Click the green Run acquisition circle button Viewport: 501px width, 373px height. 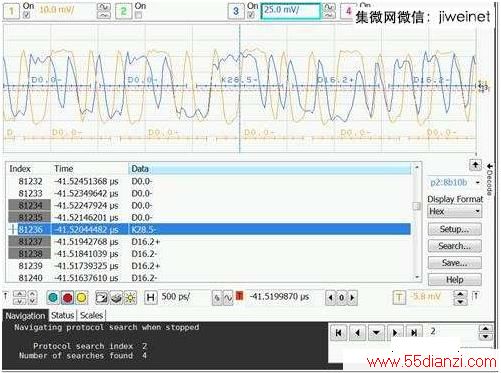53,297
